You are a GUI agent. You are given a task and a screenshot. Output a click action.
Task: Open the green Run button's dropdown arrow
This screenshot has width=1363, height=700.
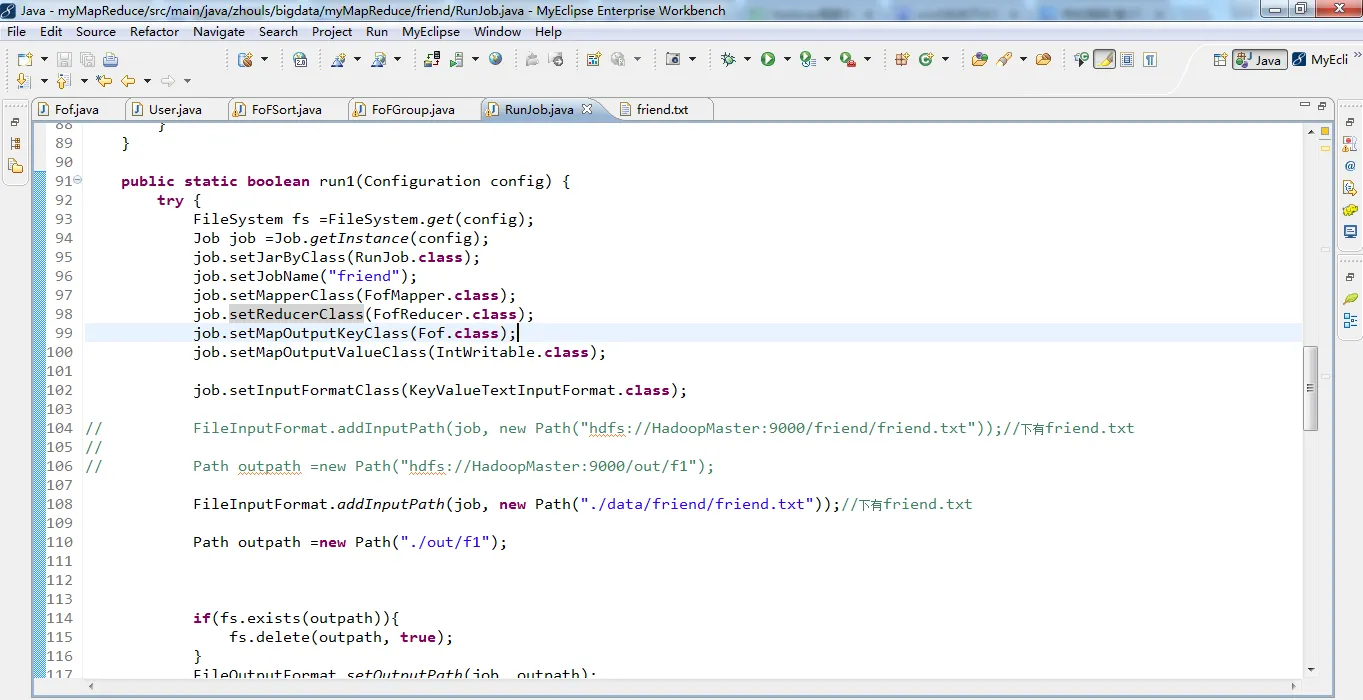[x=787, y=59]
